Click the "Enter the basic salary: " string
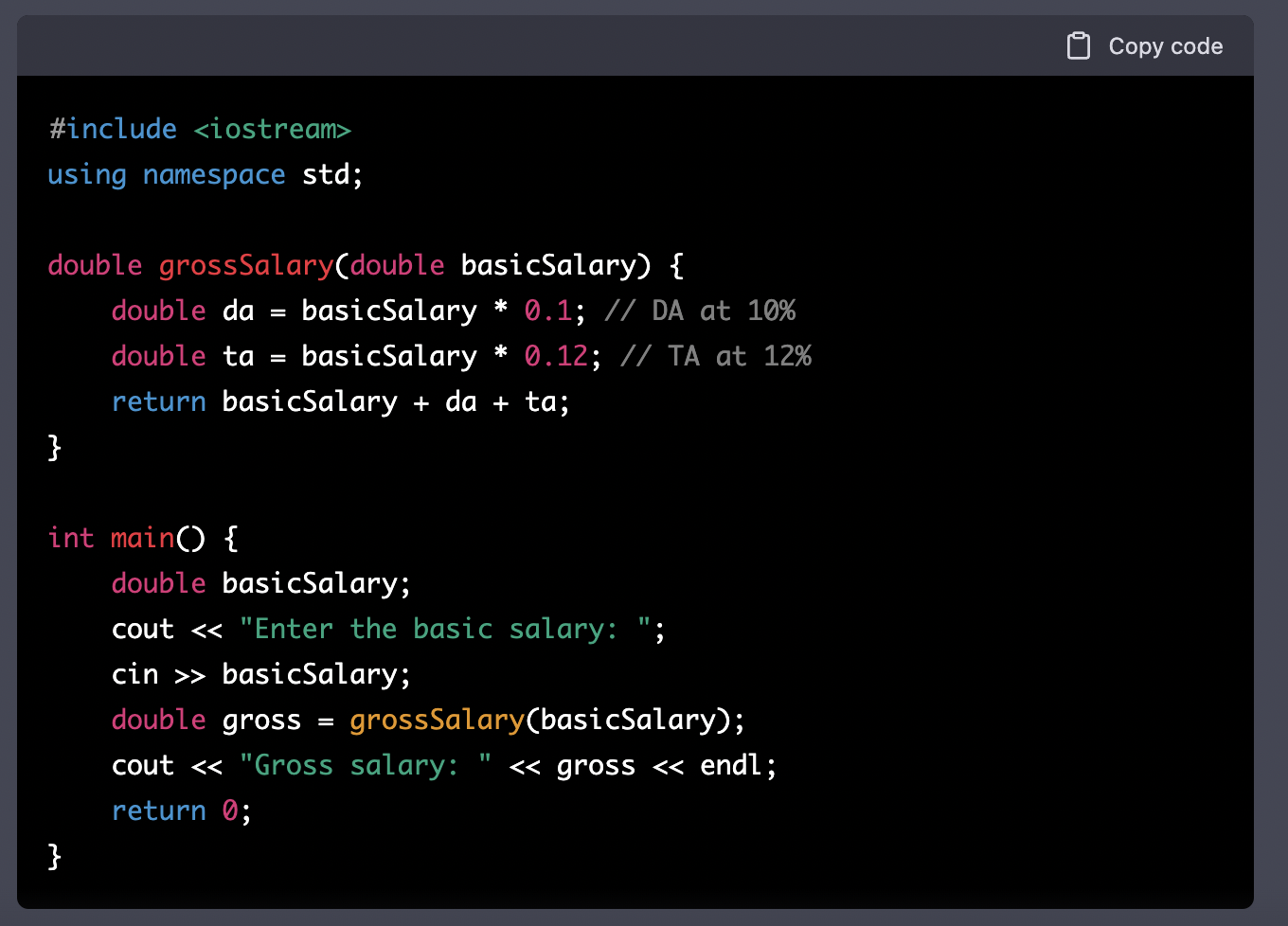 tap(444, 629)
